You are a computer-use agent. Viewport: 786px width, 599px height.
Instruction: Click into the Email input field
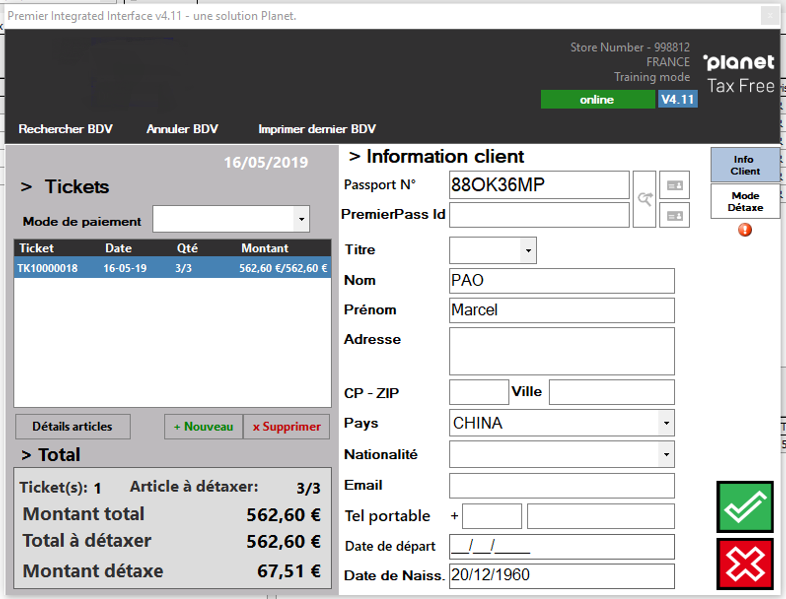click(561, 486)
